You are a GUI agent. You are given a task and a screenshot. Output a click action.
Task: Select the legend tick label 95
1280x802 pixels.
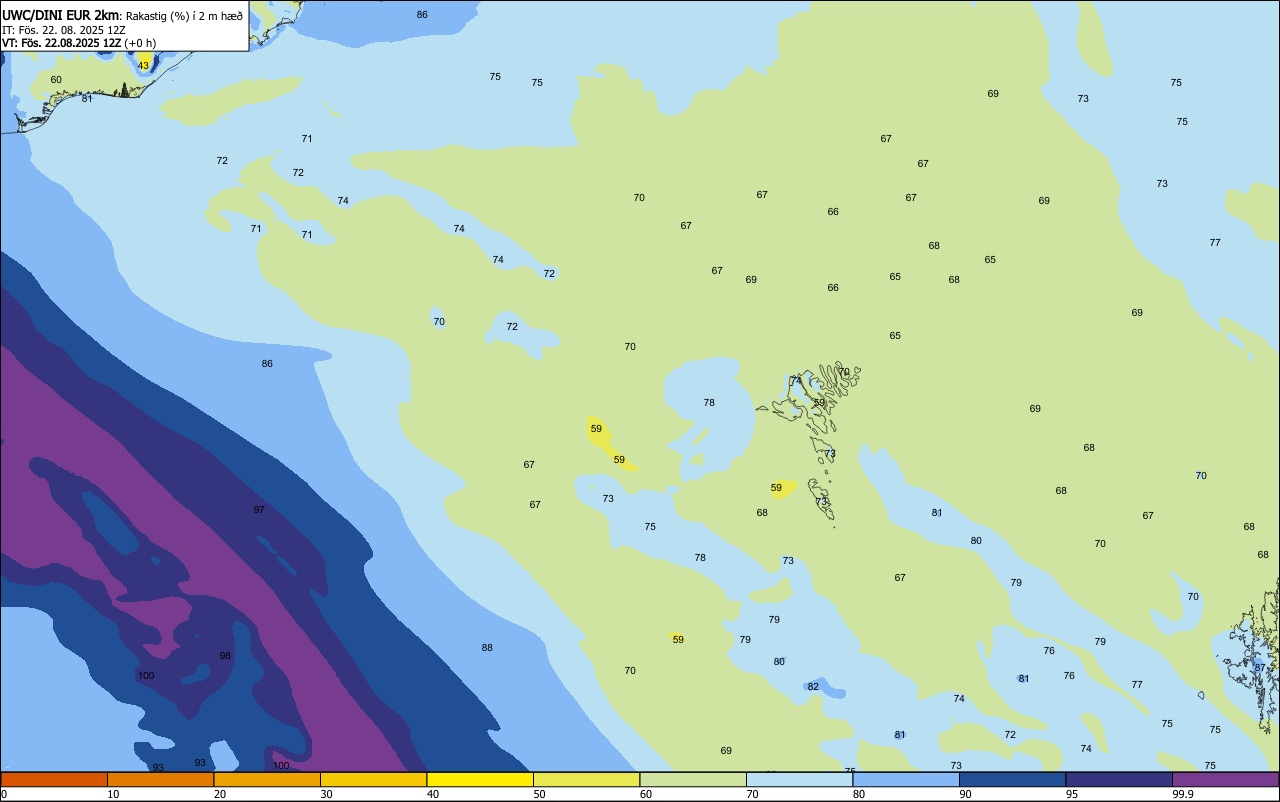click(x=1072, y=794)
